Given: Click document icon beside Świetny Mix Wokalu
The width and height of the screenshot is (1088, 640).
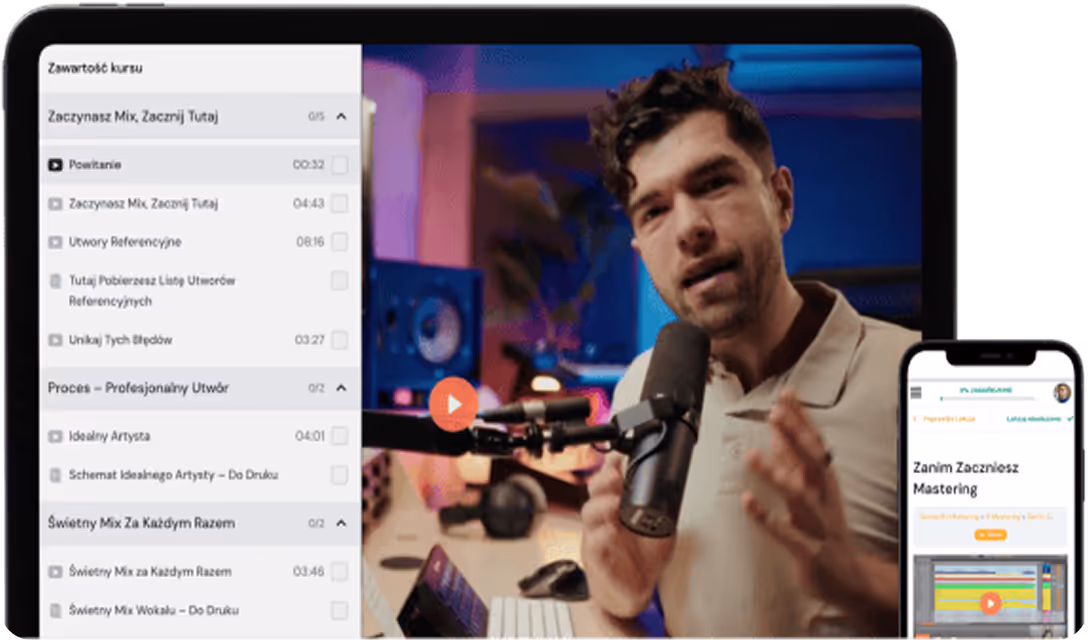Looking at the screenshot, I should click(56, 611).
